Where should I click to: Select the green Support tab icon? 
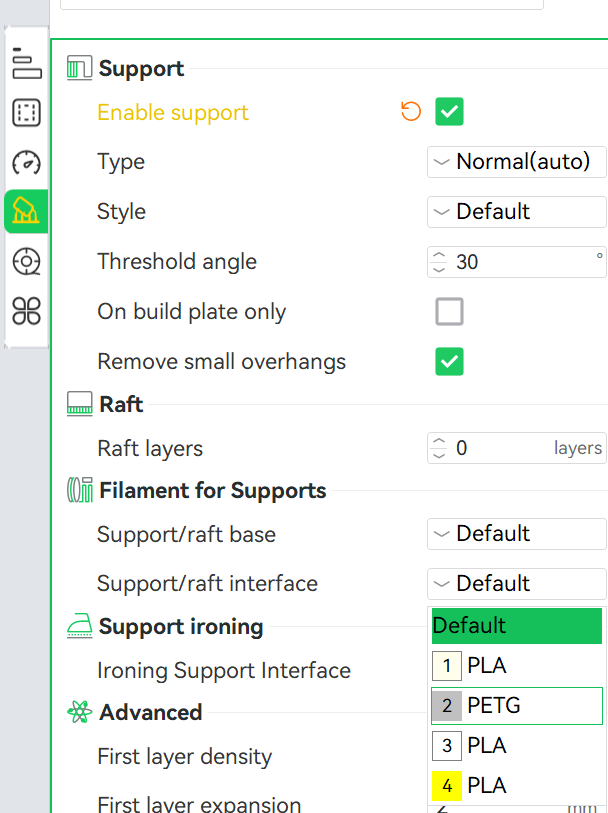[26, 211]
